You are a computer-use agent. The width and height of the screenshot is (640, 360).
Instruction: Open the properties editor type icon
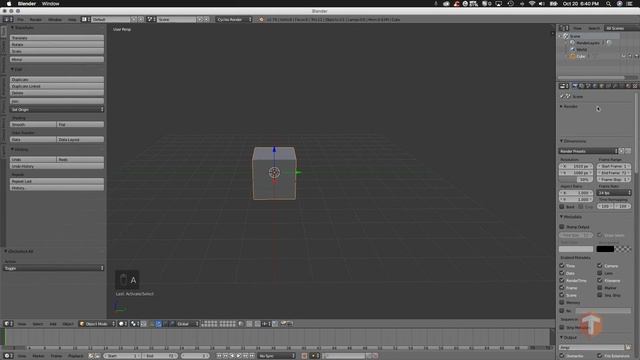pyautogui.click(x=564, y=86)
